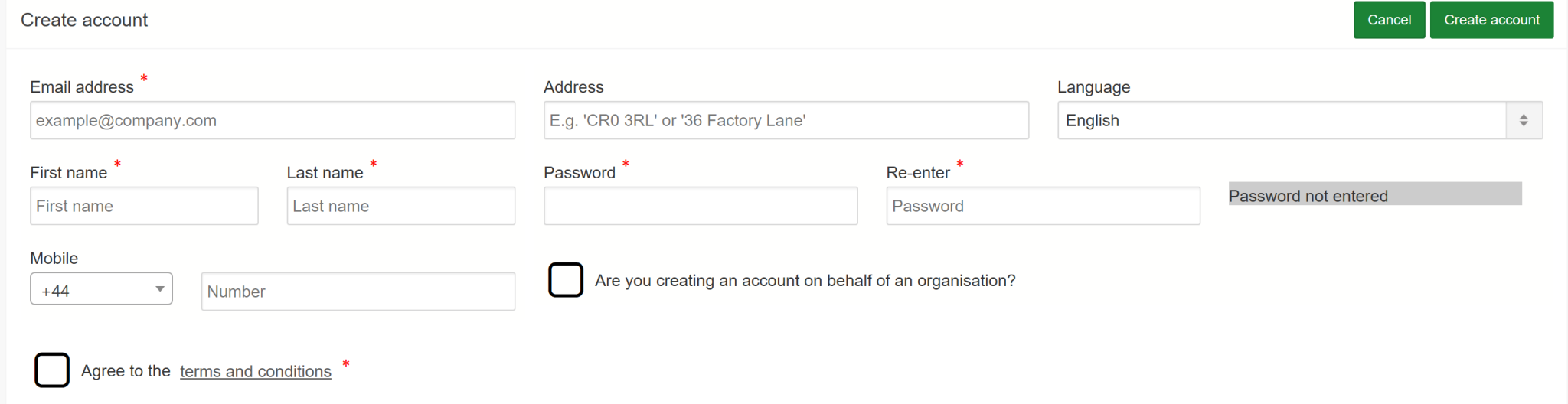Viewport: 1568px width, 404px height.
Task: Select the First name input box
Action: point(144,206)
